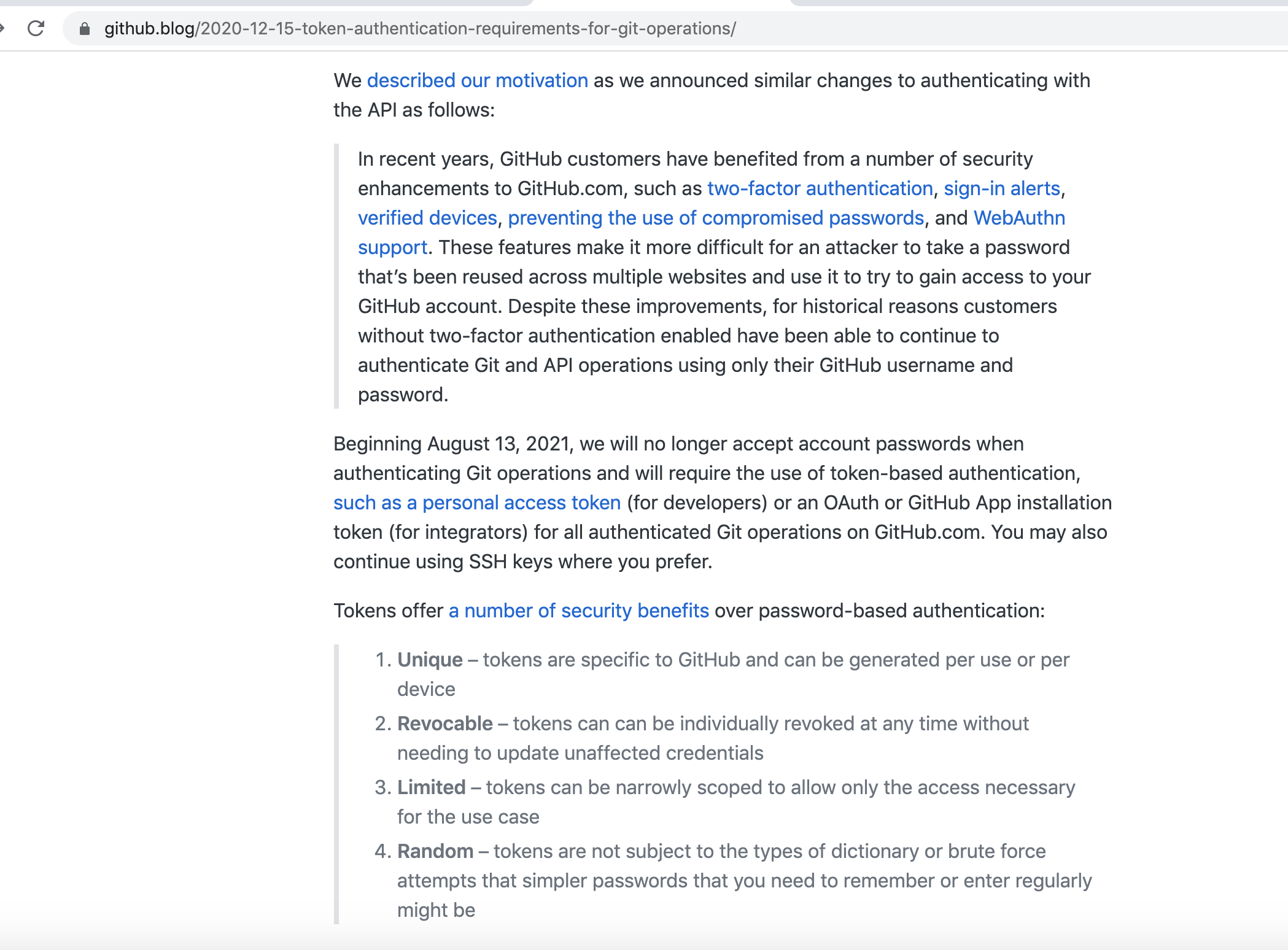Follow the "two-factor authentication" link
Viewport: 1288px width, 950px height.
(x=820, y=188)
